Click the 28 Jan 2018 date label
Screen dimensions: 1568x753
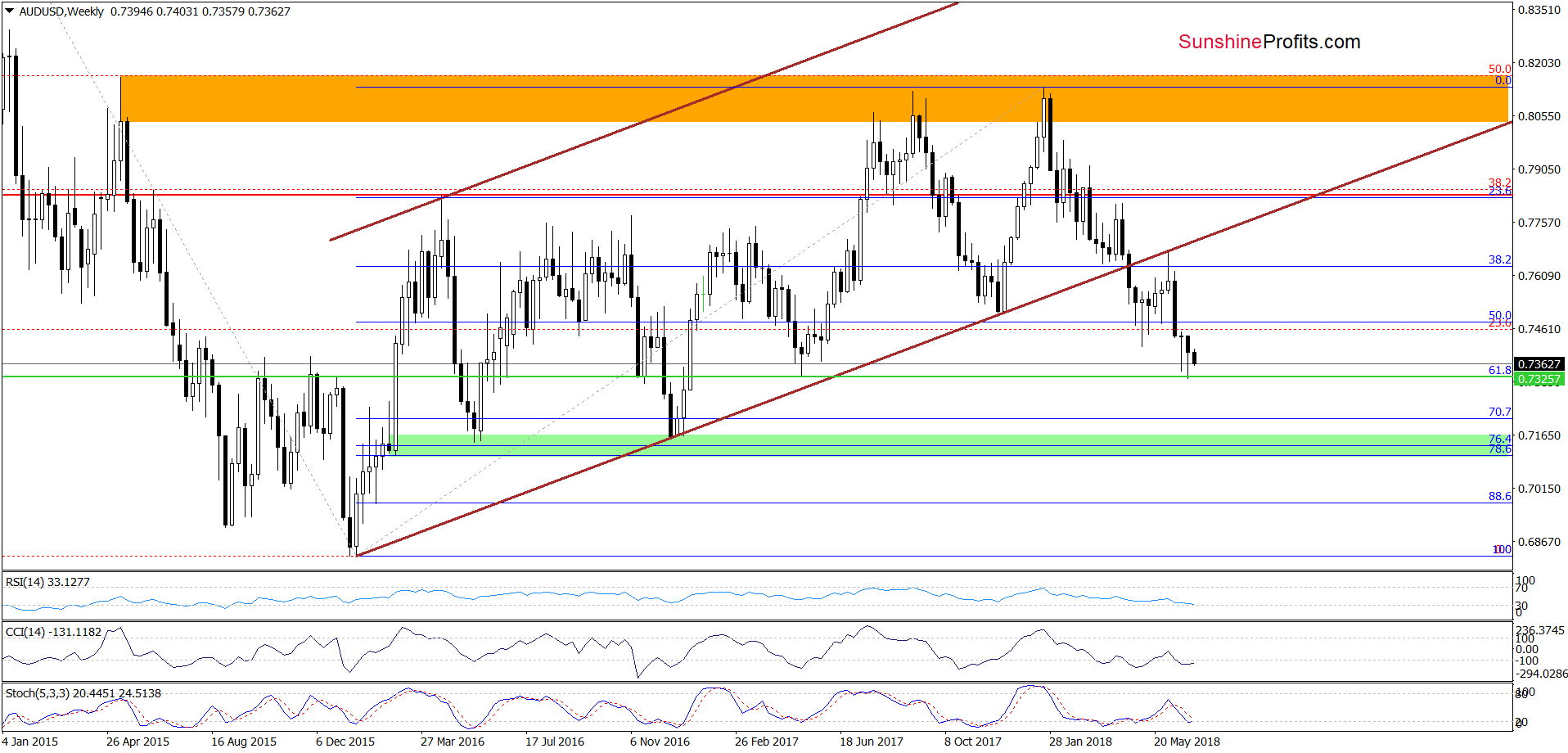click(x=1080, y=742)
